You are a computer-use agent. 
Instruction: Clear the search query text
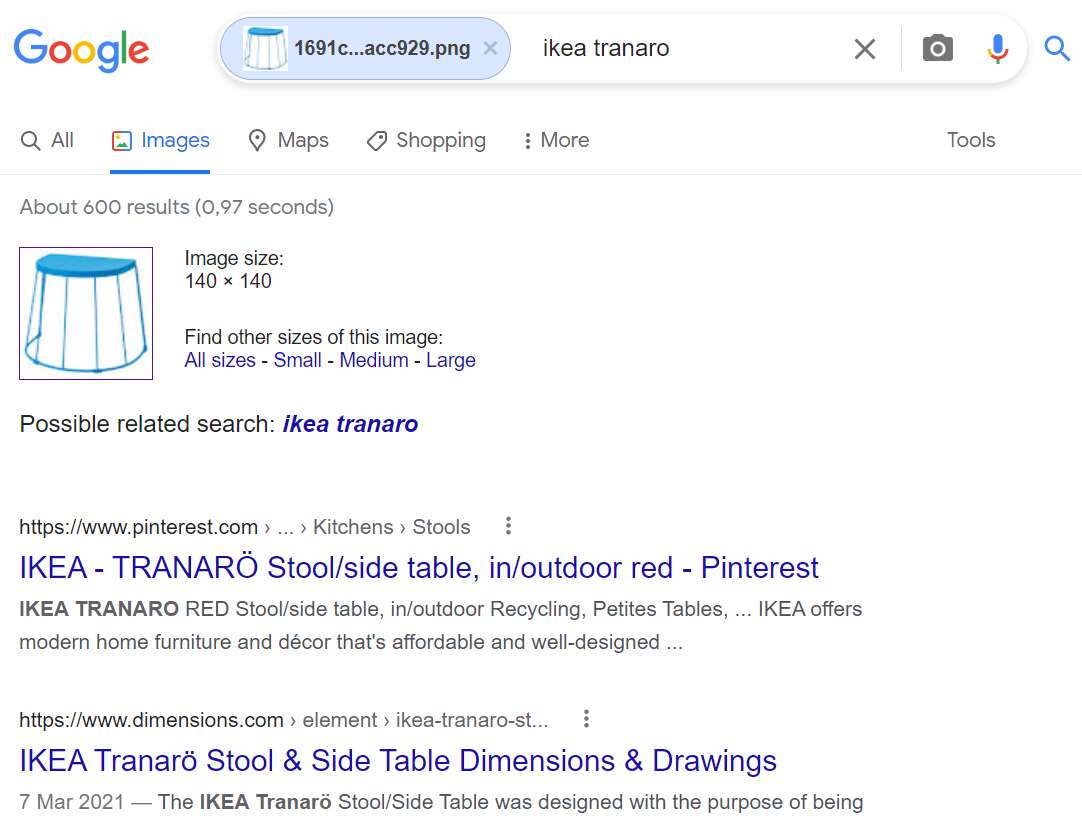tap(865, 49)
